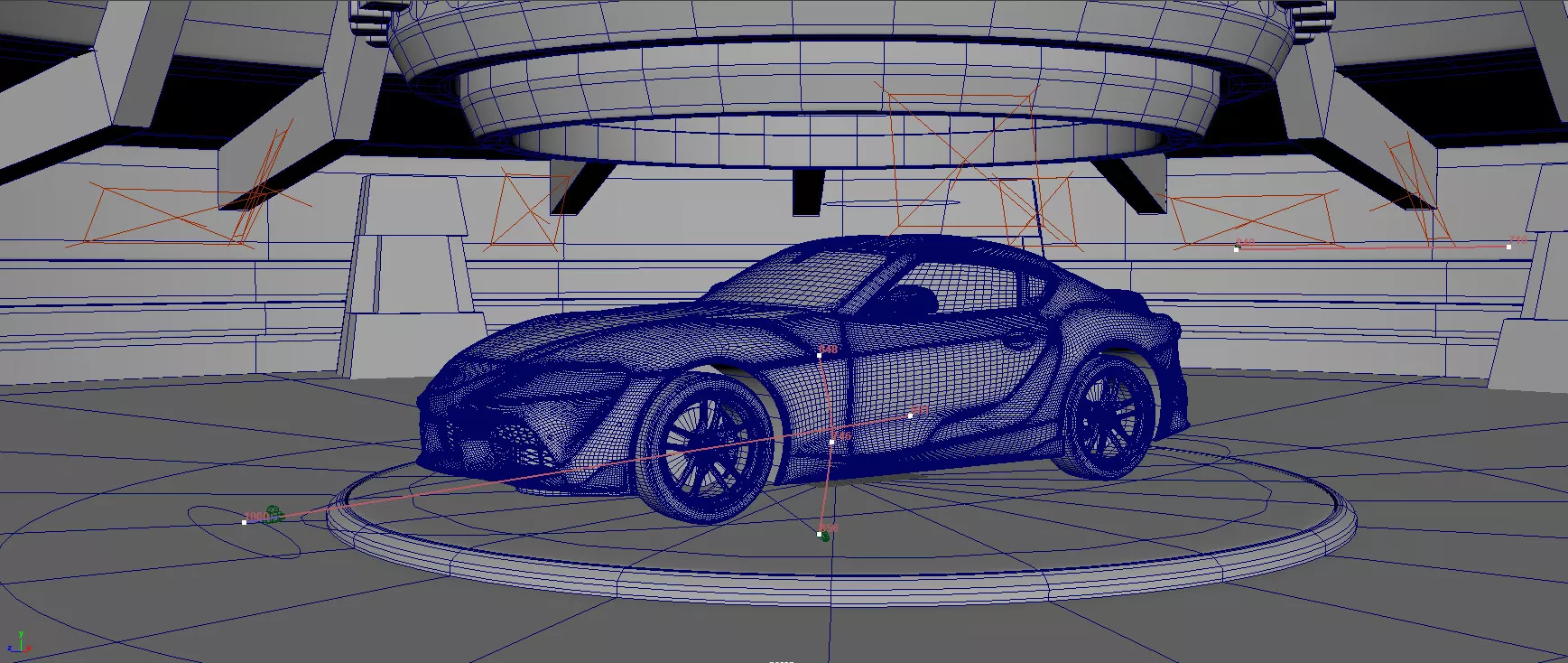1568x663 pixels.
Task: Select the curve point labeled 856
Action: point(820,535)
